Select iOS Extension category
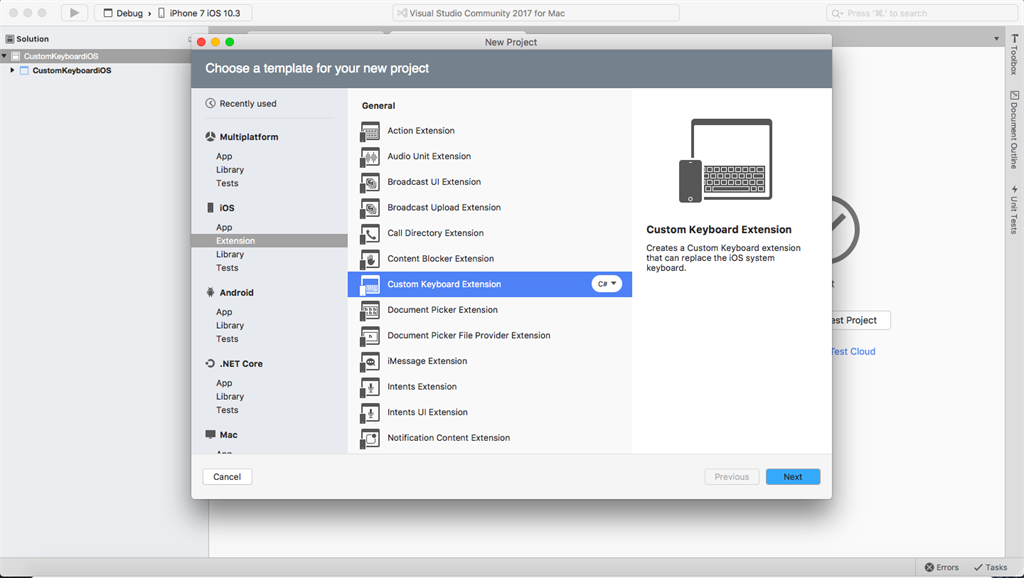The height and width of the screenshot is (578, 1024). pyautogui.click(x=269, y=241)
